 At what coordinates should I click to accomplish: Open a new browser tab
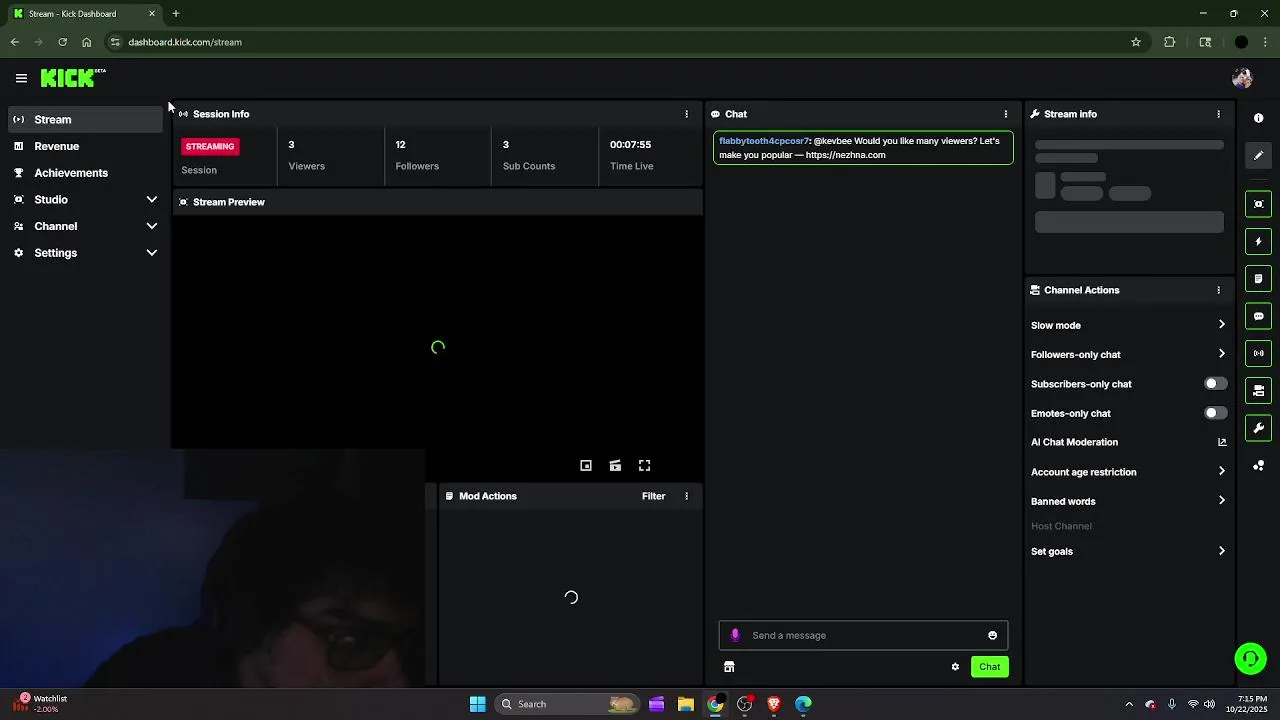(176, 14)
